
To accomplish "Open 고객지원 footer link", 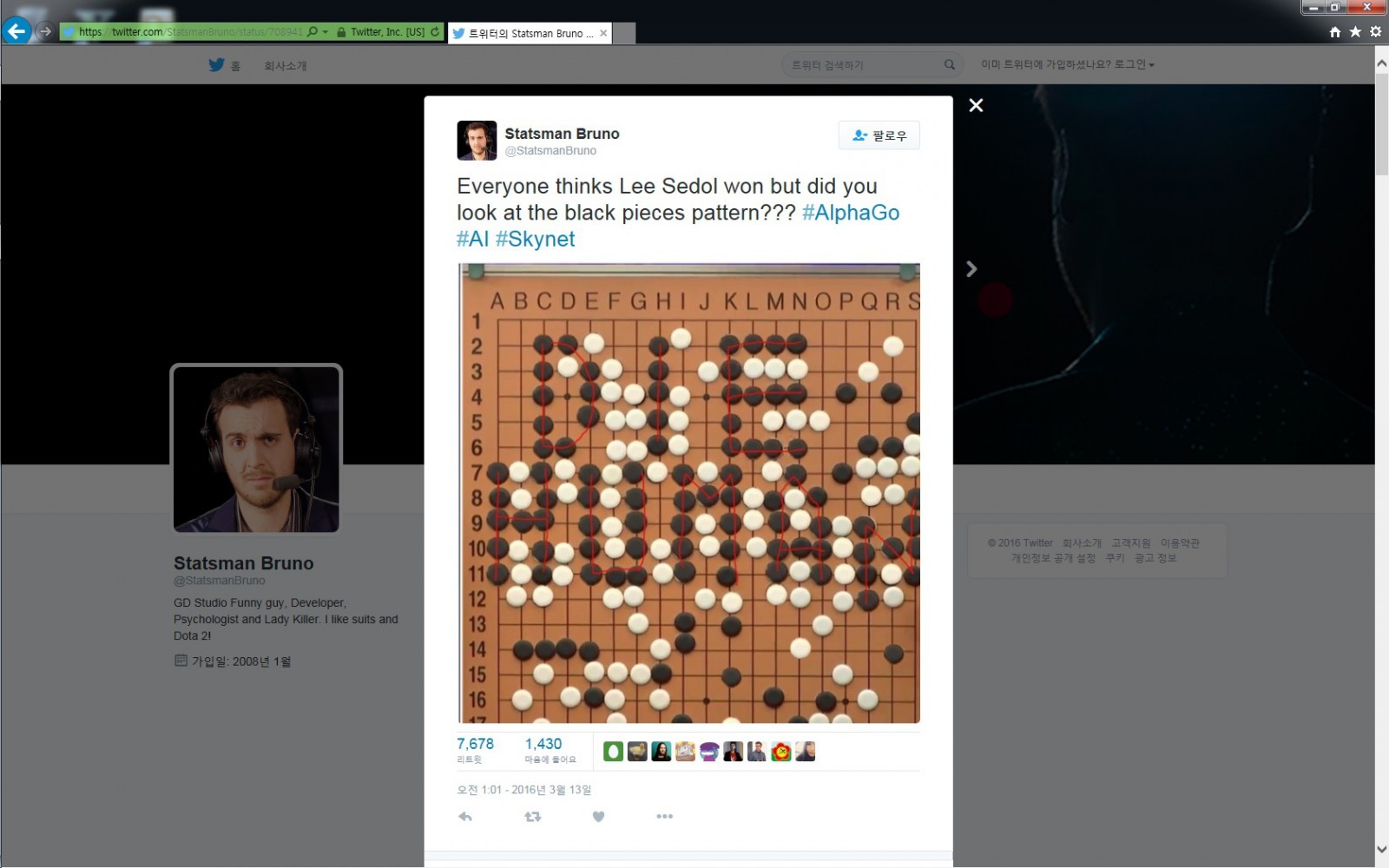I will (1130, 543).
